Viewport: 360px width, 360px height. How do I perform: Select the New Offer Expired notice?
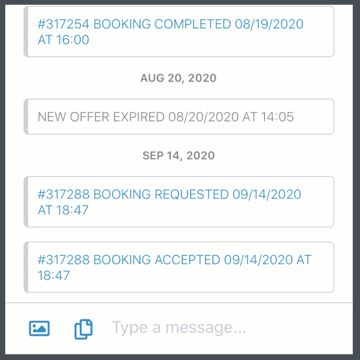click(x=166, y=117)
